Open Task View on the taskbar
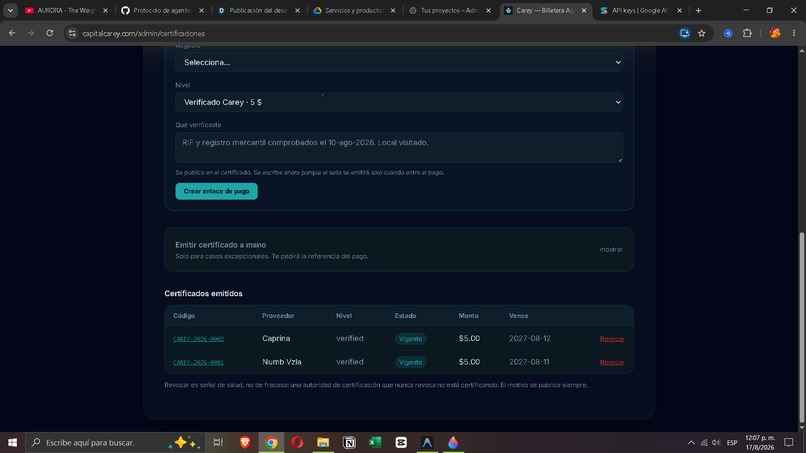 pos(218,442)
